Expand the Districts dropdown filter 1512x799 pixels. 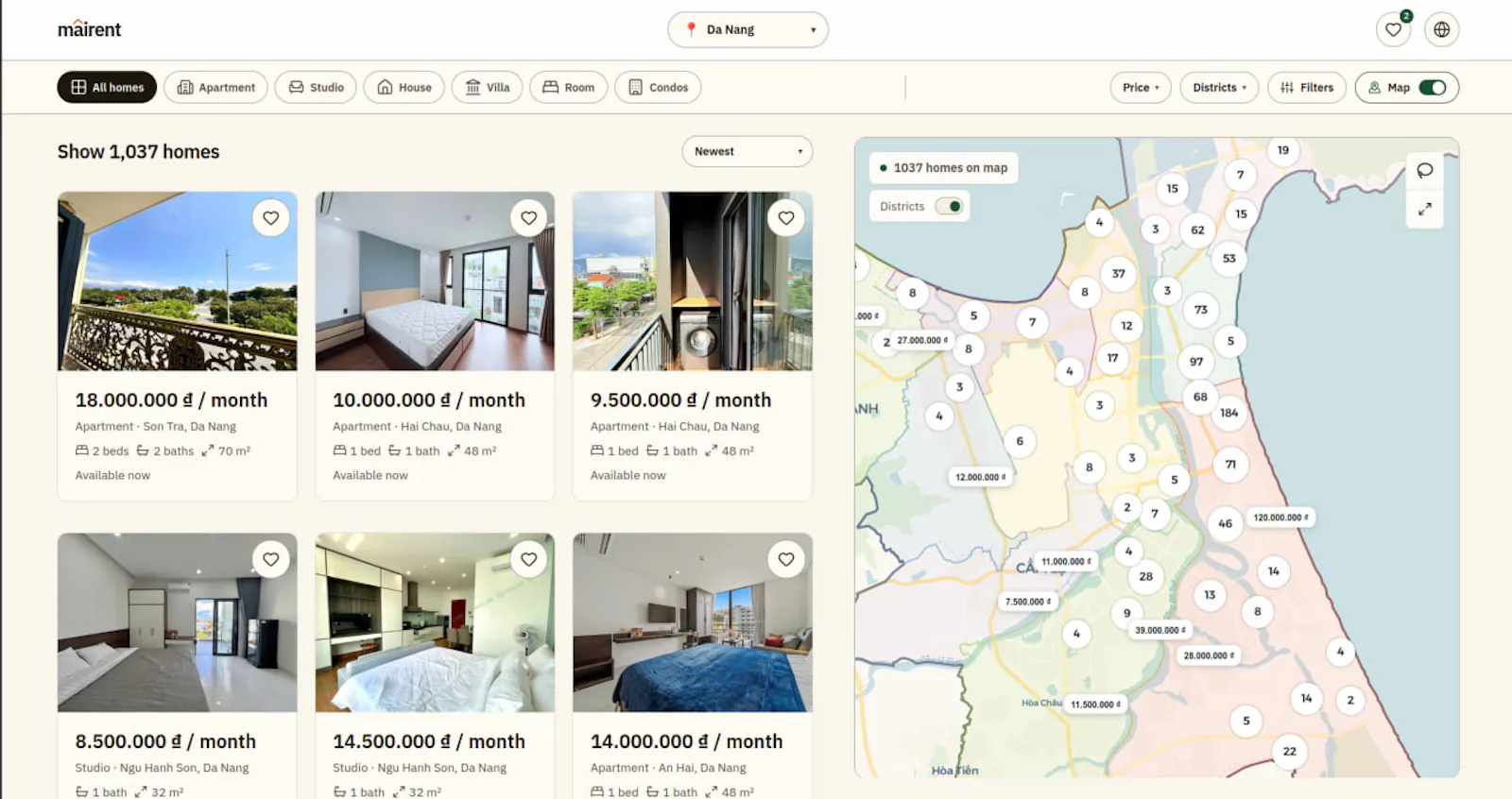(1219, 87)
